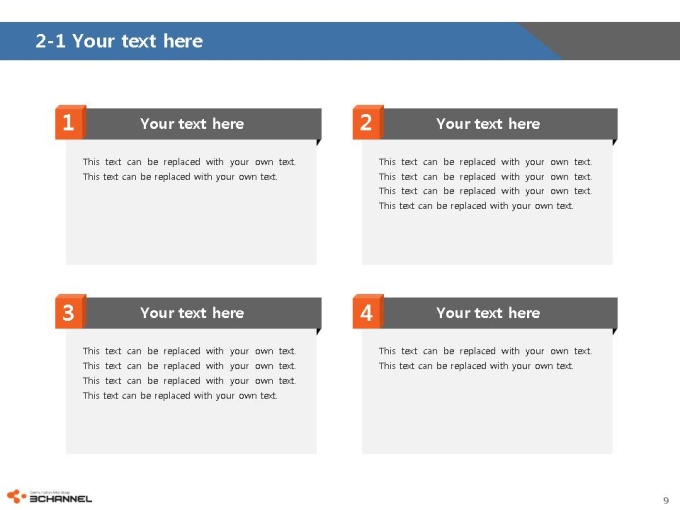Select box 2 'Your text here' header

(x=488, y=124)
